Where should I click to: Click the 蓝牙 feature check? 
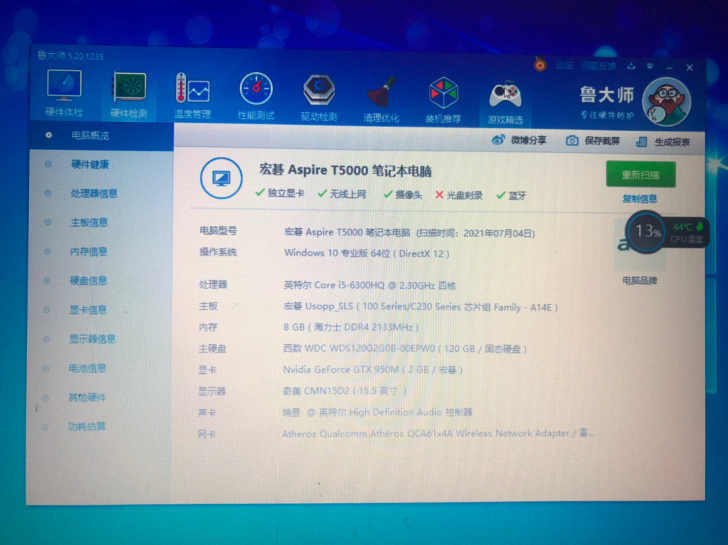tap(512, 196)
